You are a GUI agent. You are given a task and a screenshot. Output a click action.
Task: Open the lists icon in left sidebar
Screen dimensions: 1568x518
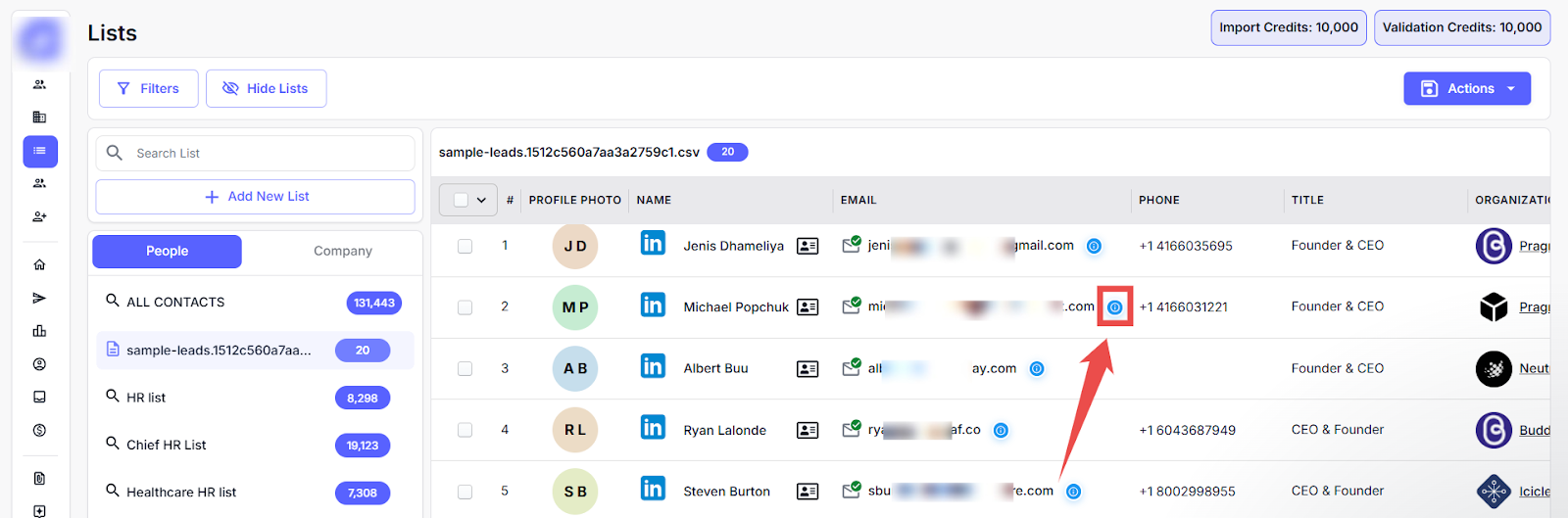point(40,151)
